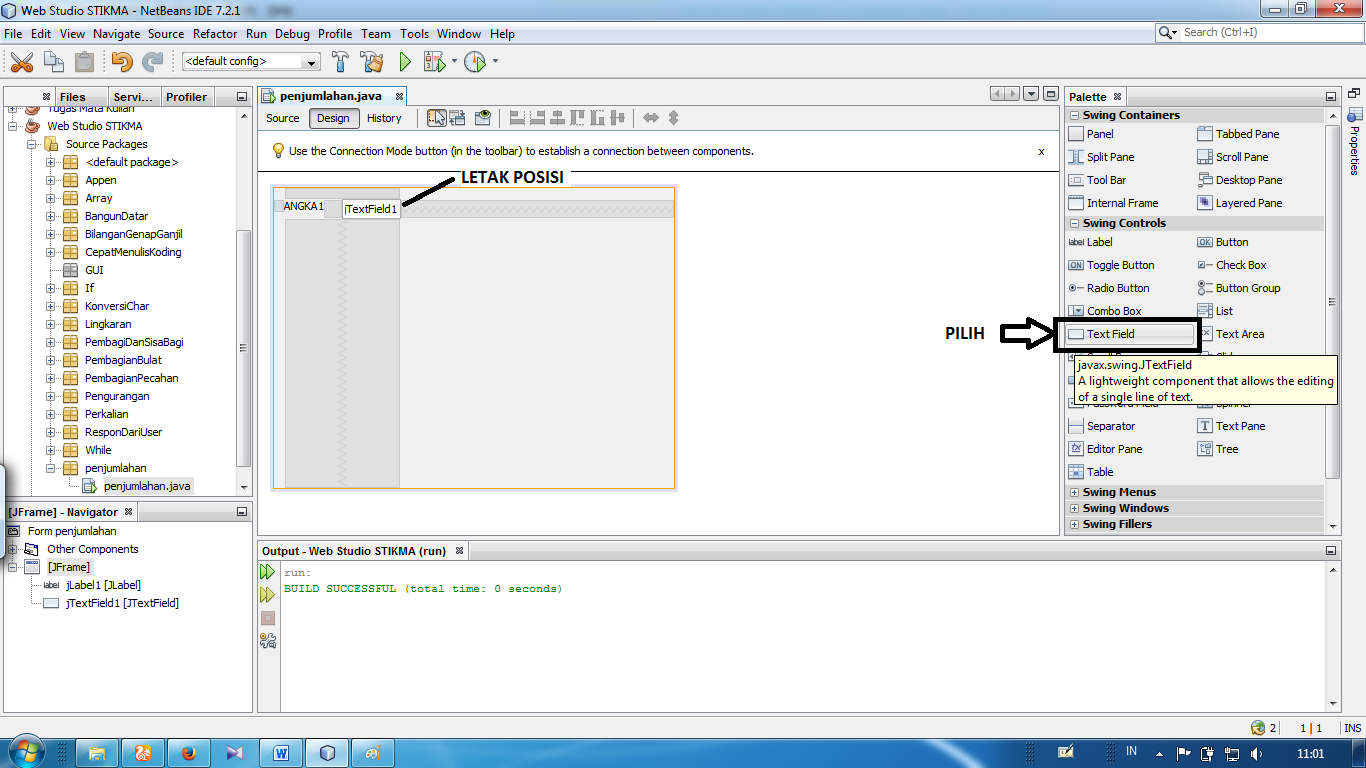Select the Selection Mode arrow icon

pos(436,118)
